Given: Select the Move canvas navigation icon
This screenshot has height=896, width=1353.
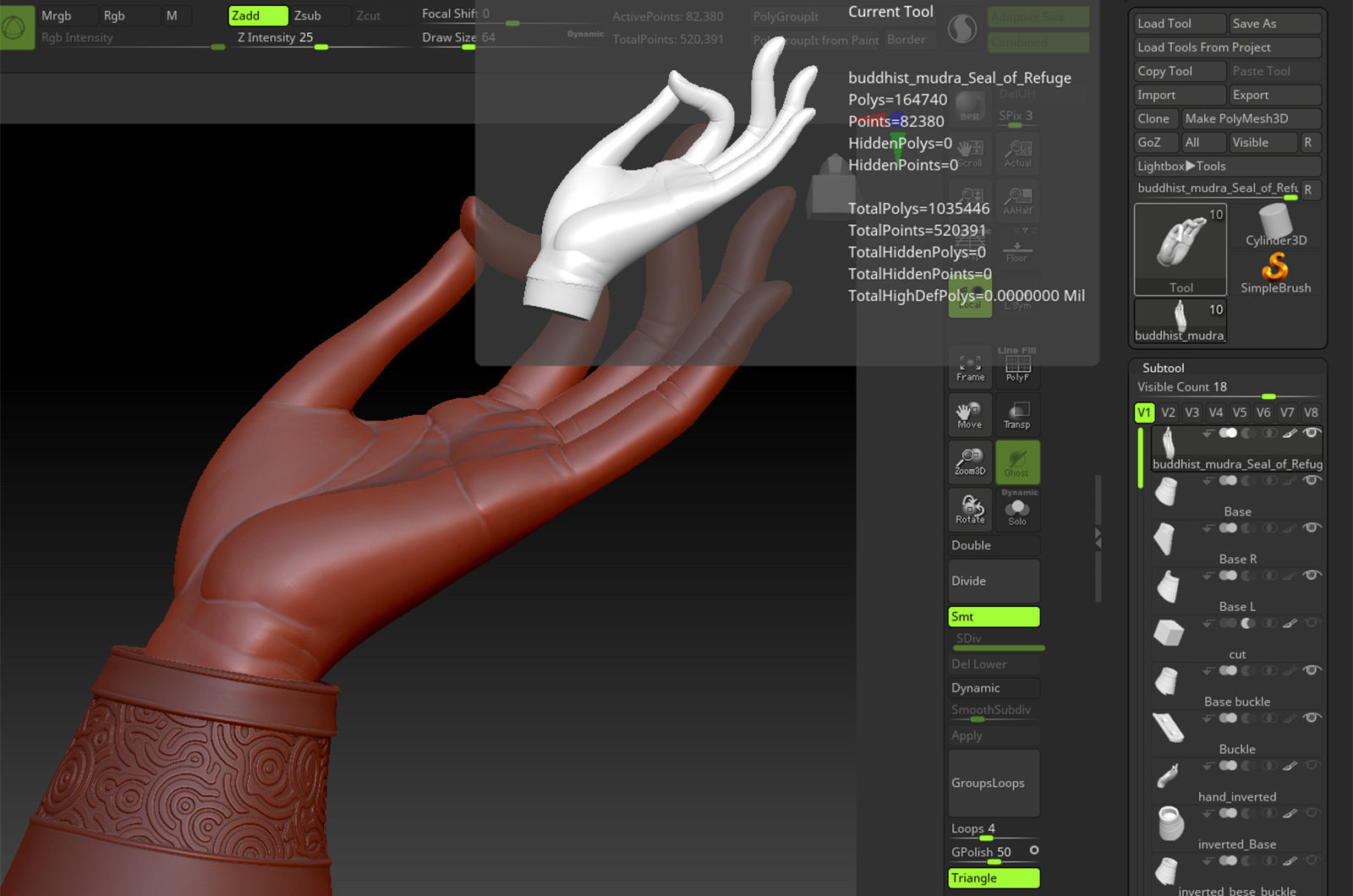Looking at the screenshot, I should (x=970, y=415).
